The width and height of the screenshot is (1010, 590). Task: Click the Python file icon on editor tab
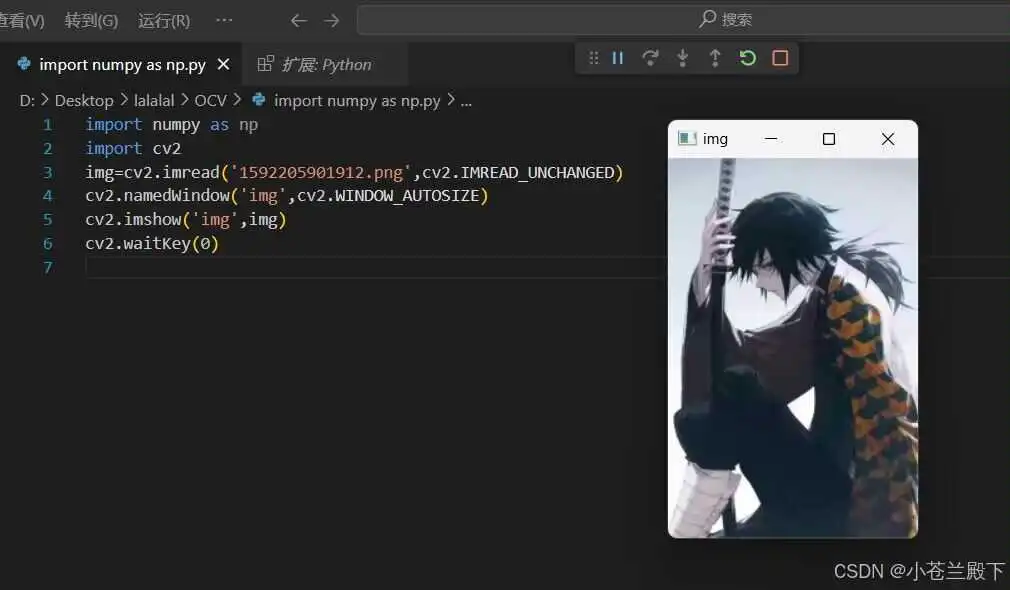tap(24, 64)
